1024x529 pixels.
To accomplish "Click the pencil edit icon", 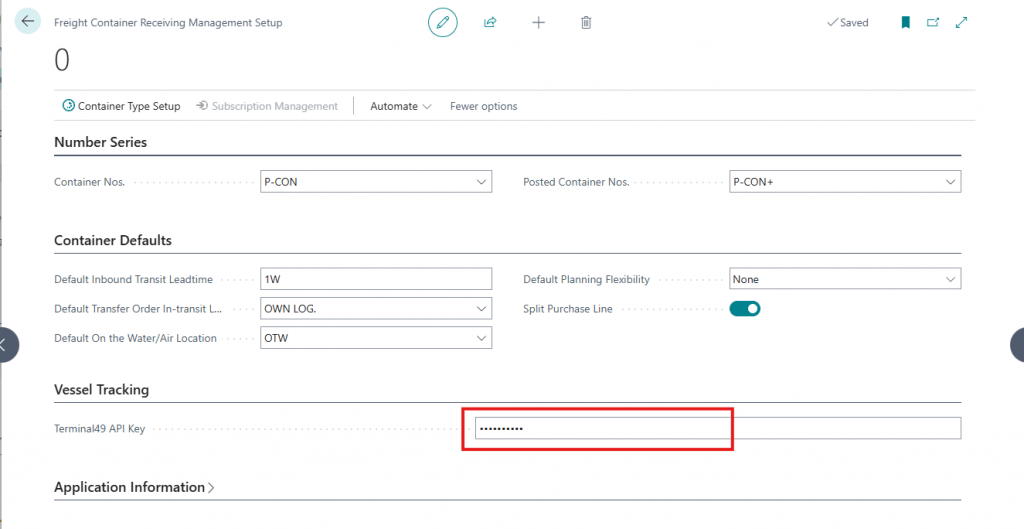I will pos(443,22).
